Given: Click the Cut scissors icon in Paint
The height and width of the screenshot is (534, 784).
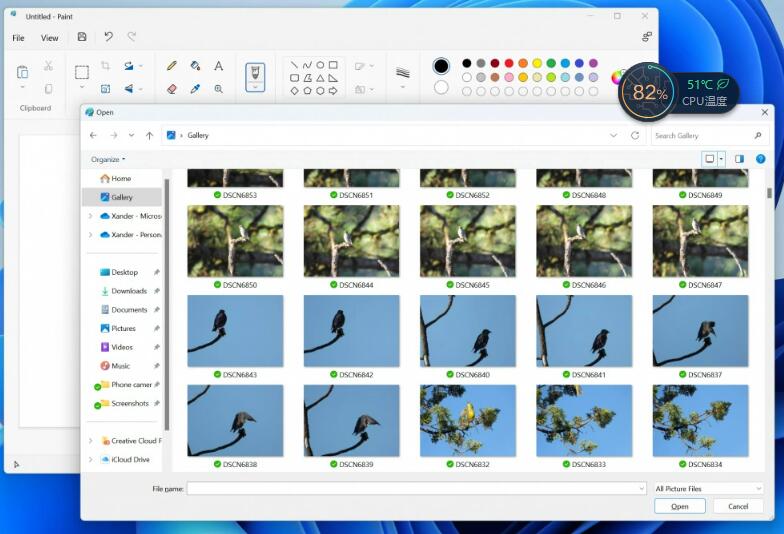Looking at the screenshot, I should coord(48,66).
